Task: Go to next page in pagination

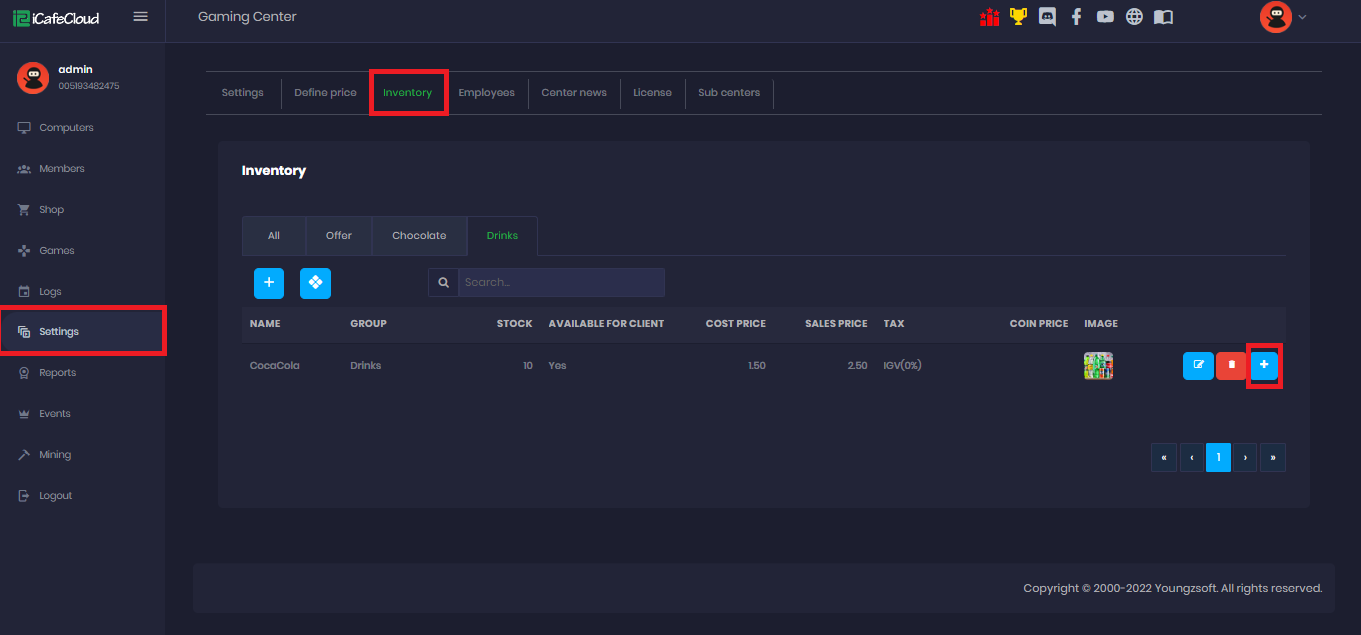Action: point(1245,458)
